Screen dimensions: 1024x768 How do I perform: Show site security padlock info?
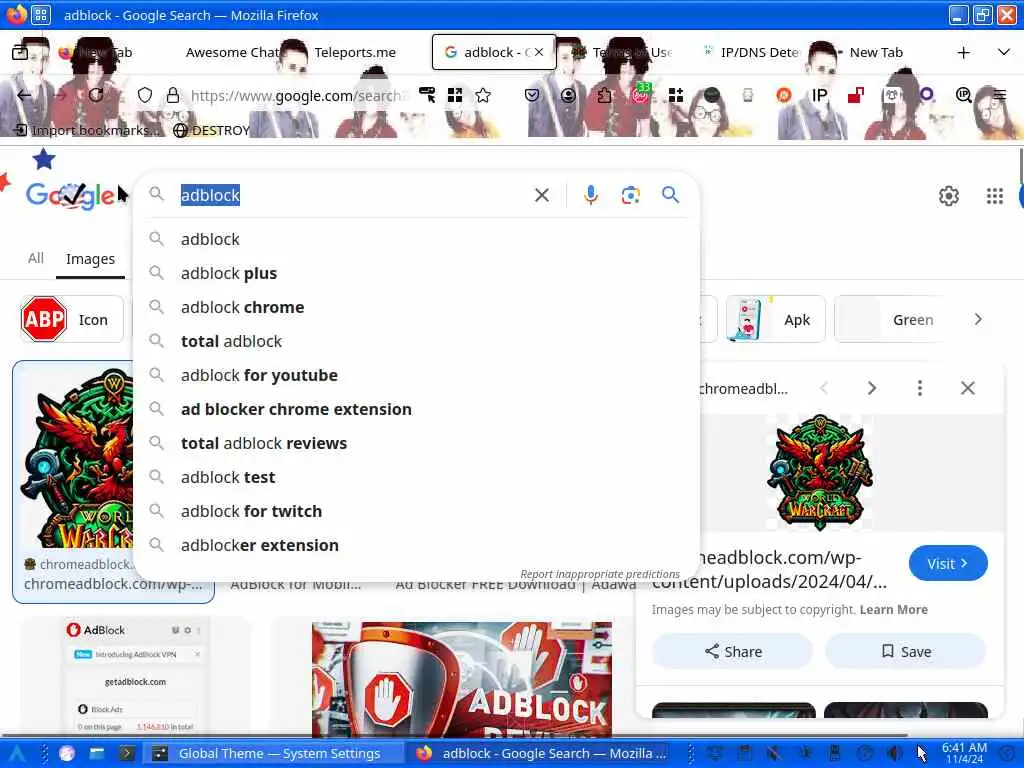[x=172, y=95]
